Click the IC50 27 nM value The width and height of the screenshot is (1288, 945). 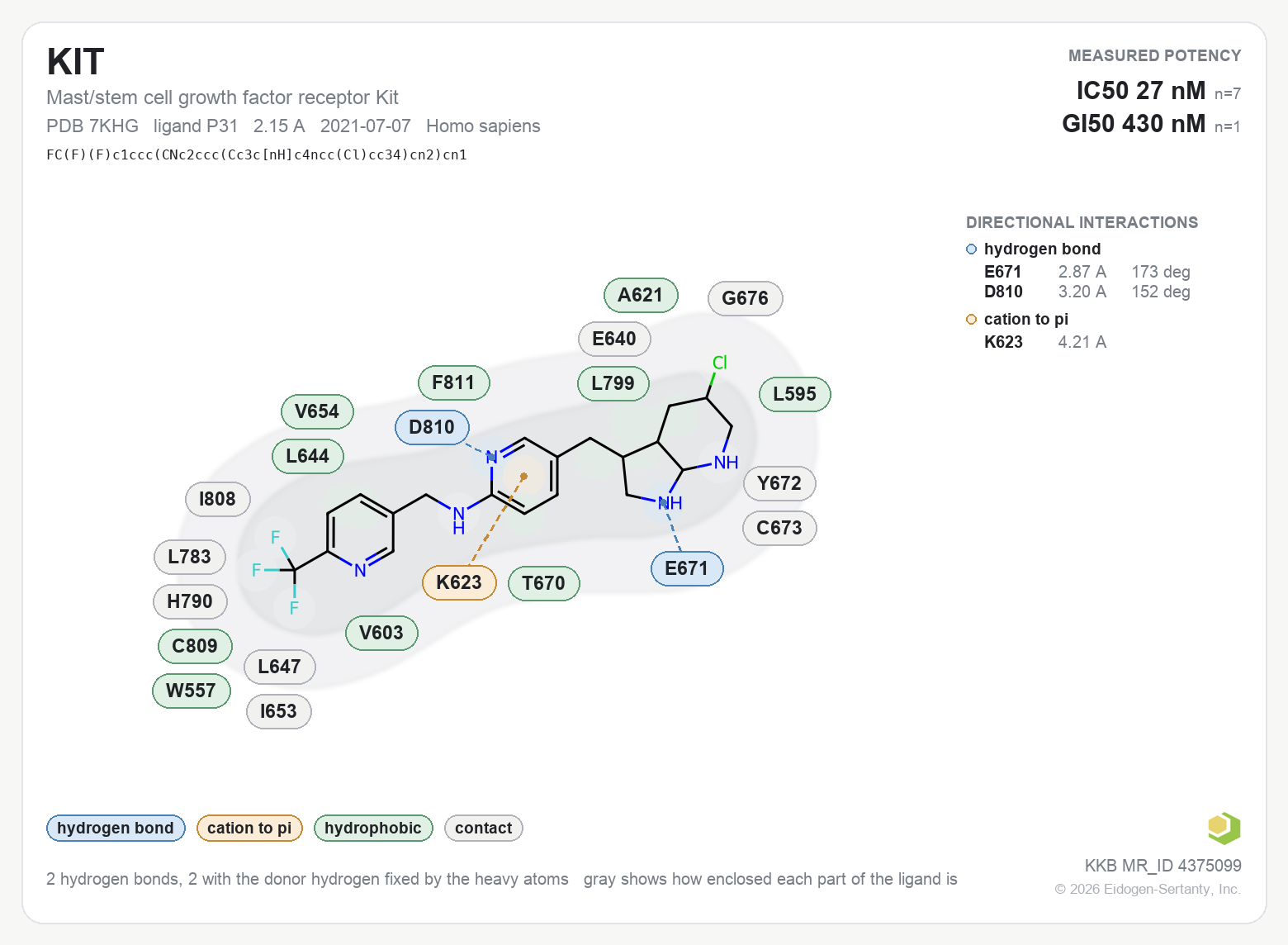click(1141, 90)
